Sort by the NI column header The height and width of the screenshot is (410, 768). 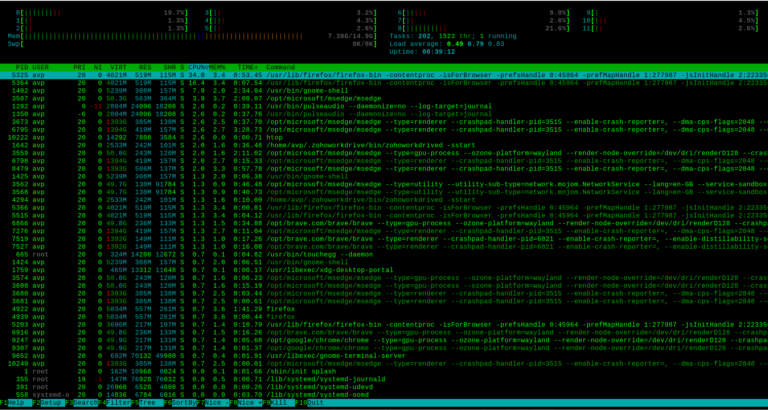click(x=98, y=67)
